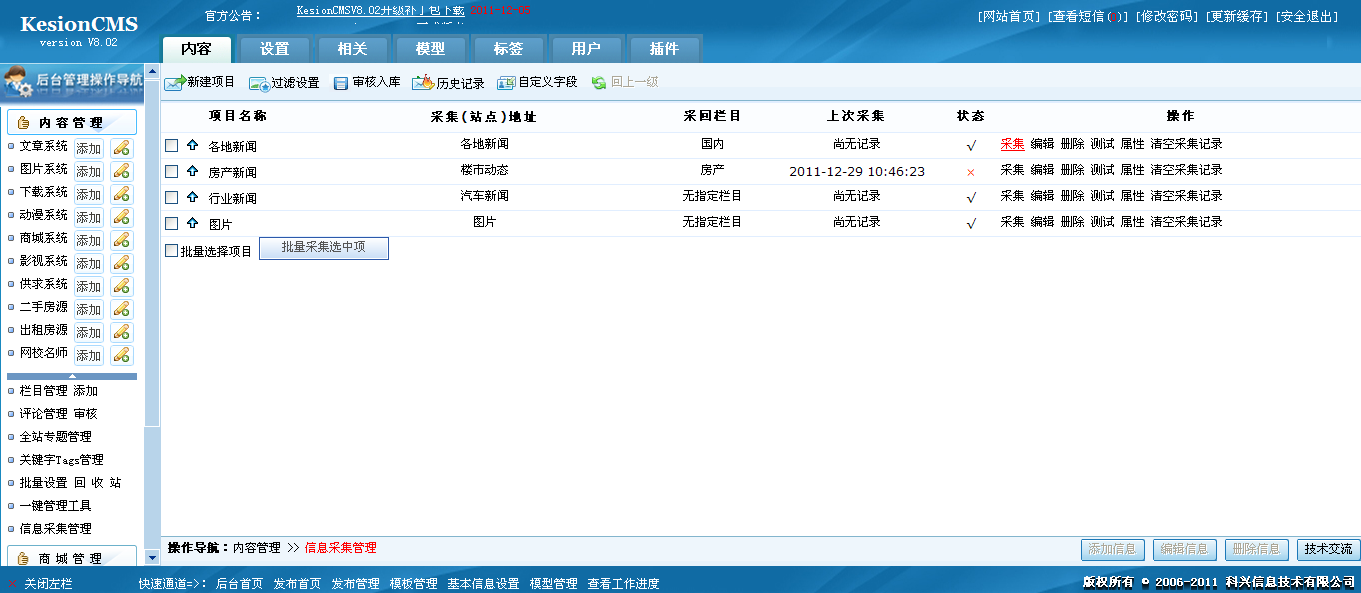
Task: Open the 标签 tab
Action: 509,49
